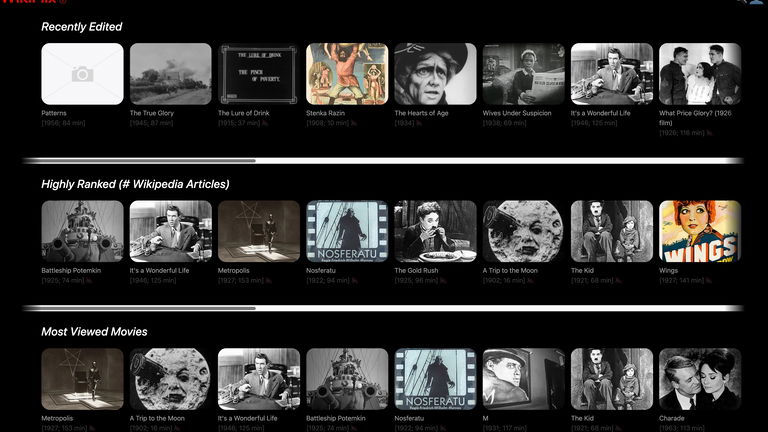Open the Wings movie poster
The width and height of the screenshot is (768, 432).
tap(699, 231)
